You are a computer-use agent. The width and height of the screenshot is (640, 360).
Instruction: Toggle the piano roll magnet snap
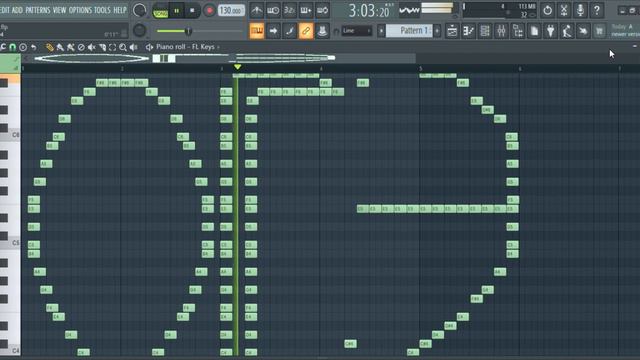[x=13, y=47]
